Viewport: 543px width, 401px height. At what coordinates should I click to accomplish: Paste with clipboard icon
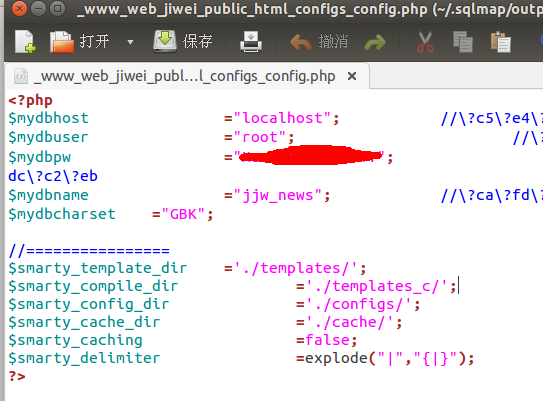(x=500, y=42)
